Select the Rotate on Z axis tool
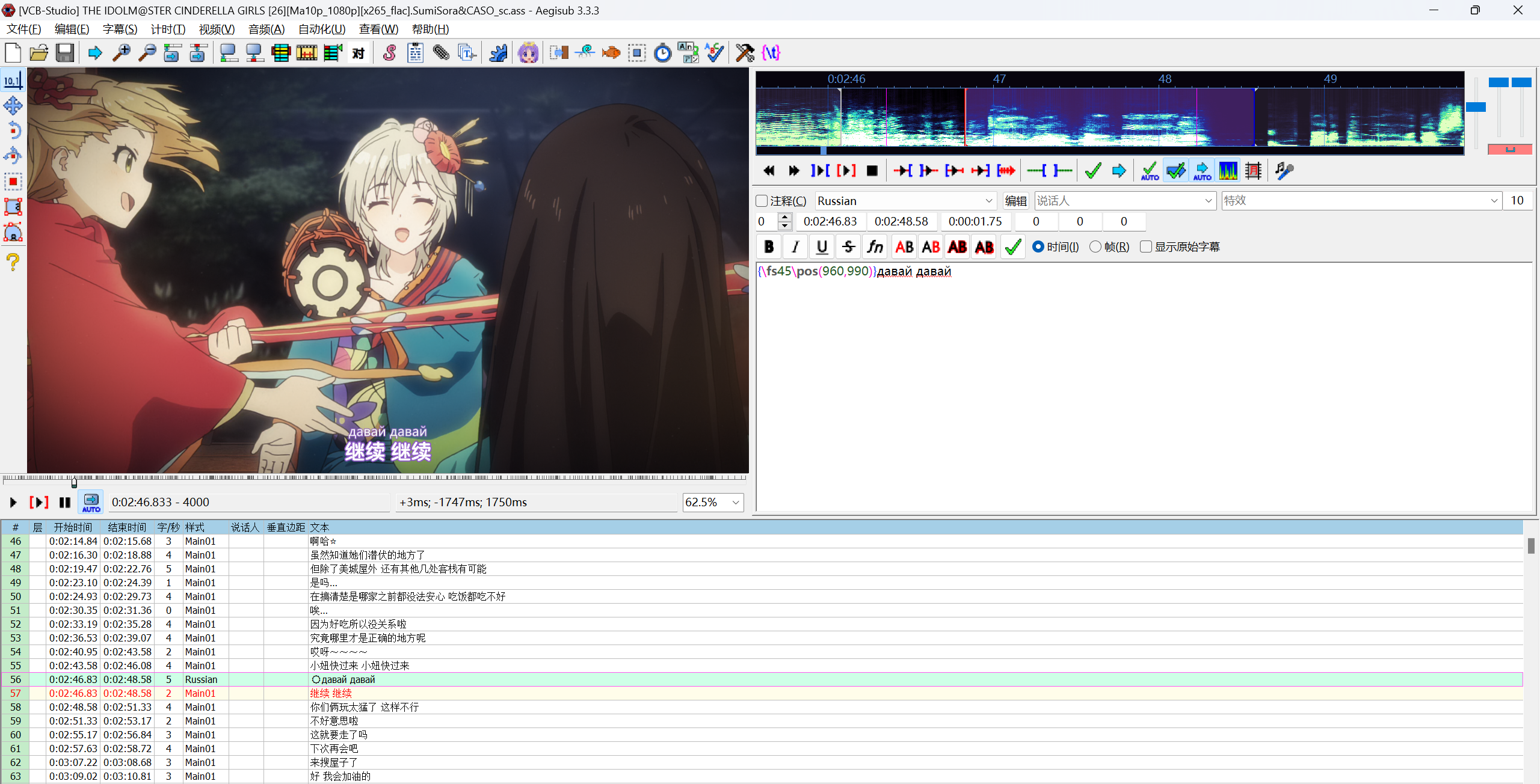 pyautogui.click(x=13, y=131)
